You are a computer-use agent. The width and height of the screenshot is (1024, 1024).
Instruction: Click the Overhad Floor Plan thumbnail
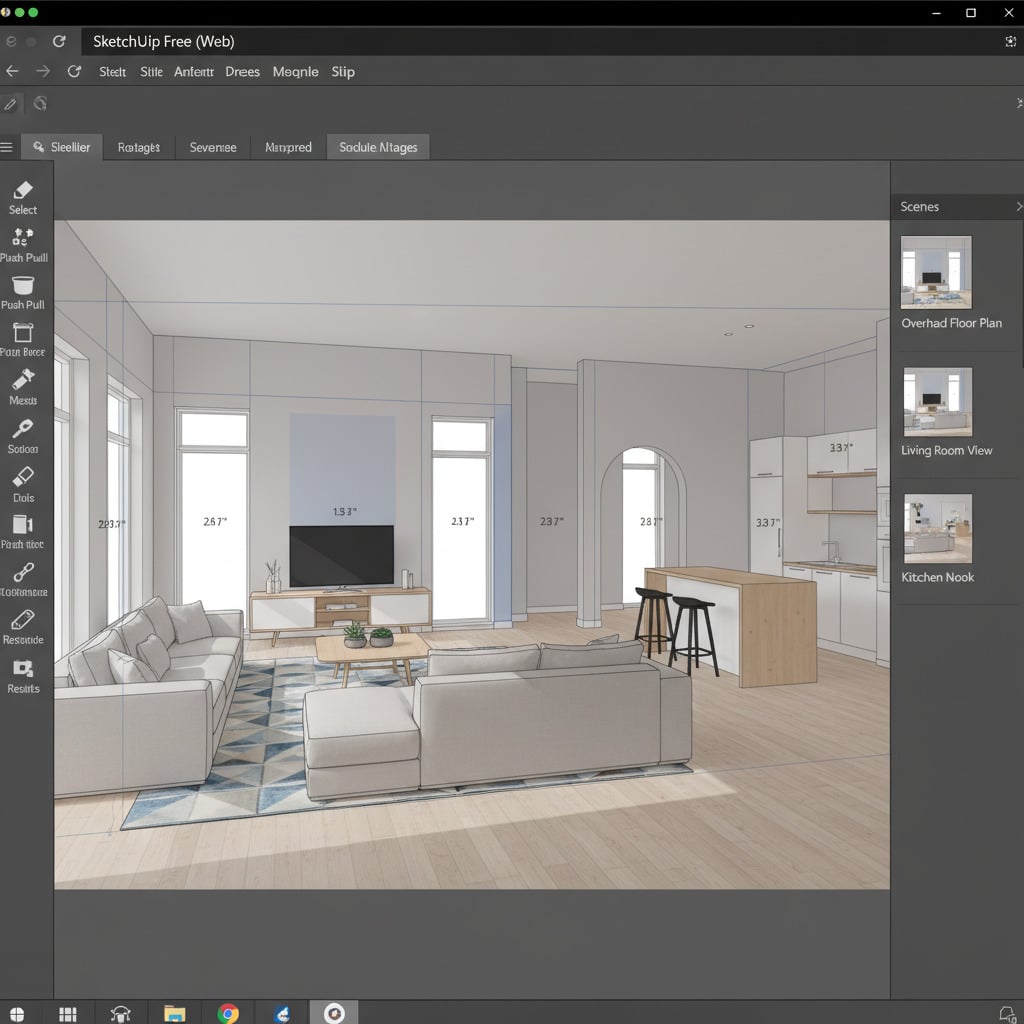pos(936,271)
